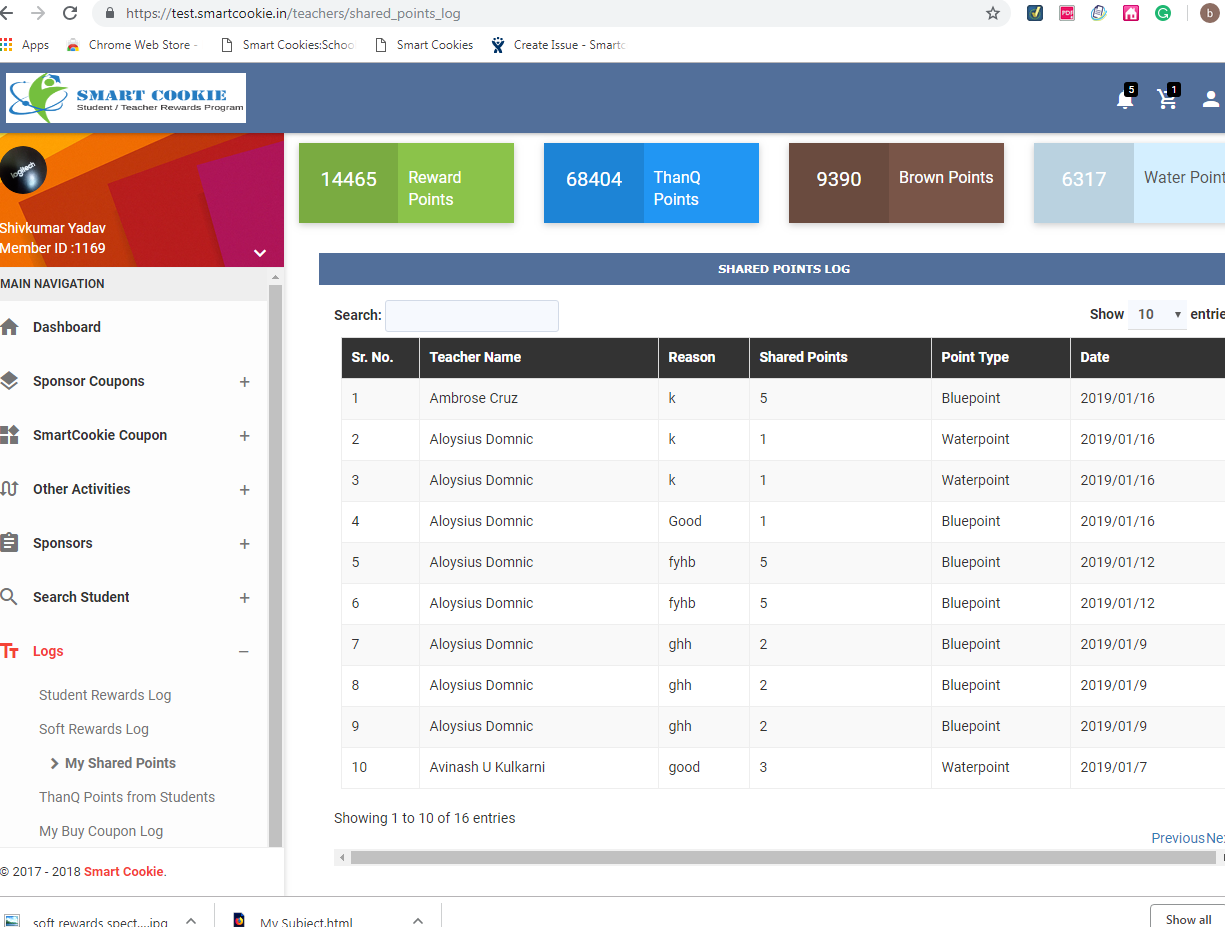Go to the Previous page of entries

(x=1177, y=838)
